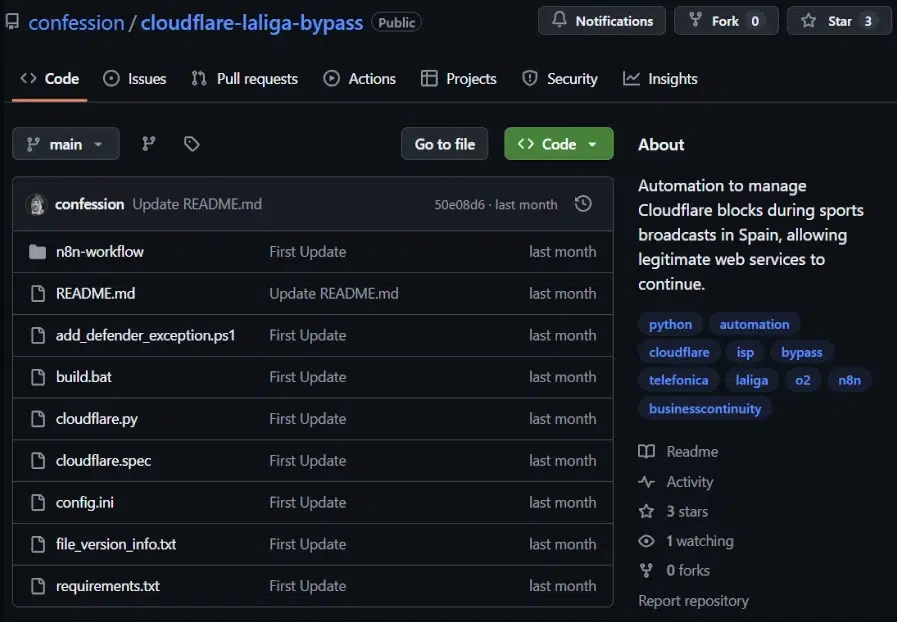Open the Notifications button

coord(602,21)
